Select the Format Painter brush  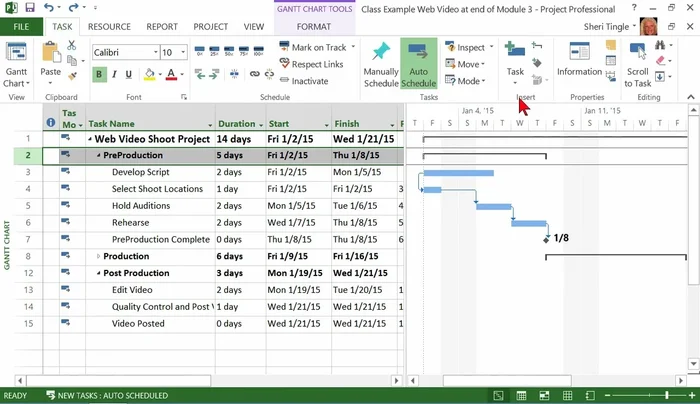pyautogui.click(x=71, y=76)
